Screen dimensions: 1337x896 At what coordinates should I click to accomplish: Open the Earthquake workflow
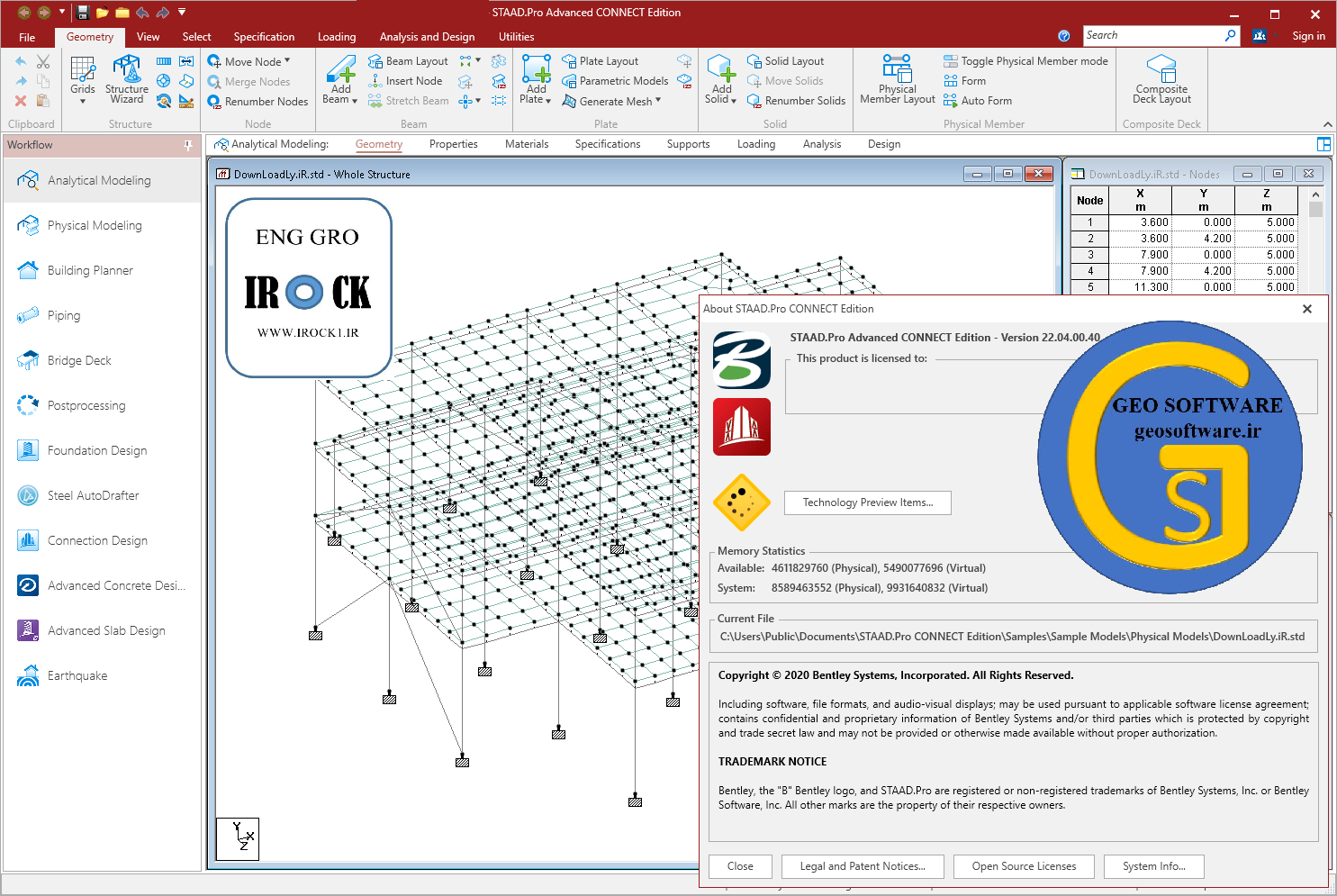77,675
